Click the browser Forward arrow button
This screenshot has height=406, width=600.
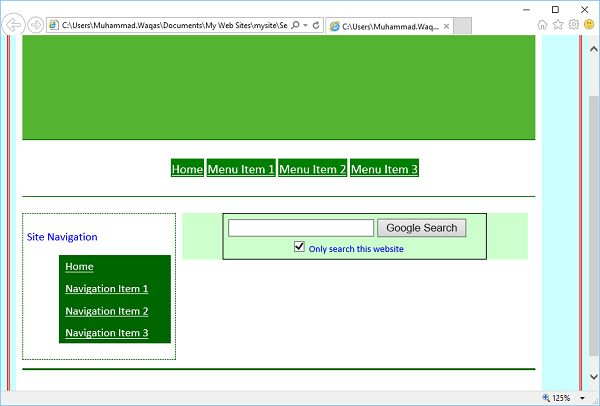tap(36, 24)
